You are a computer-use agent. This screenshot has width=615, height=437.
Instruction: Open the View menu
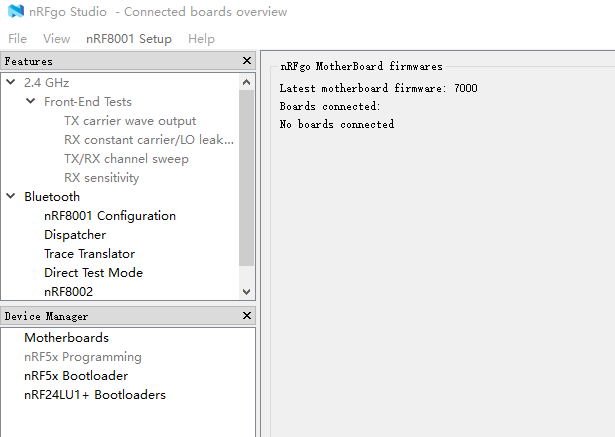[57, 38]
